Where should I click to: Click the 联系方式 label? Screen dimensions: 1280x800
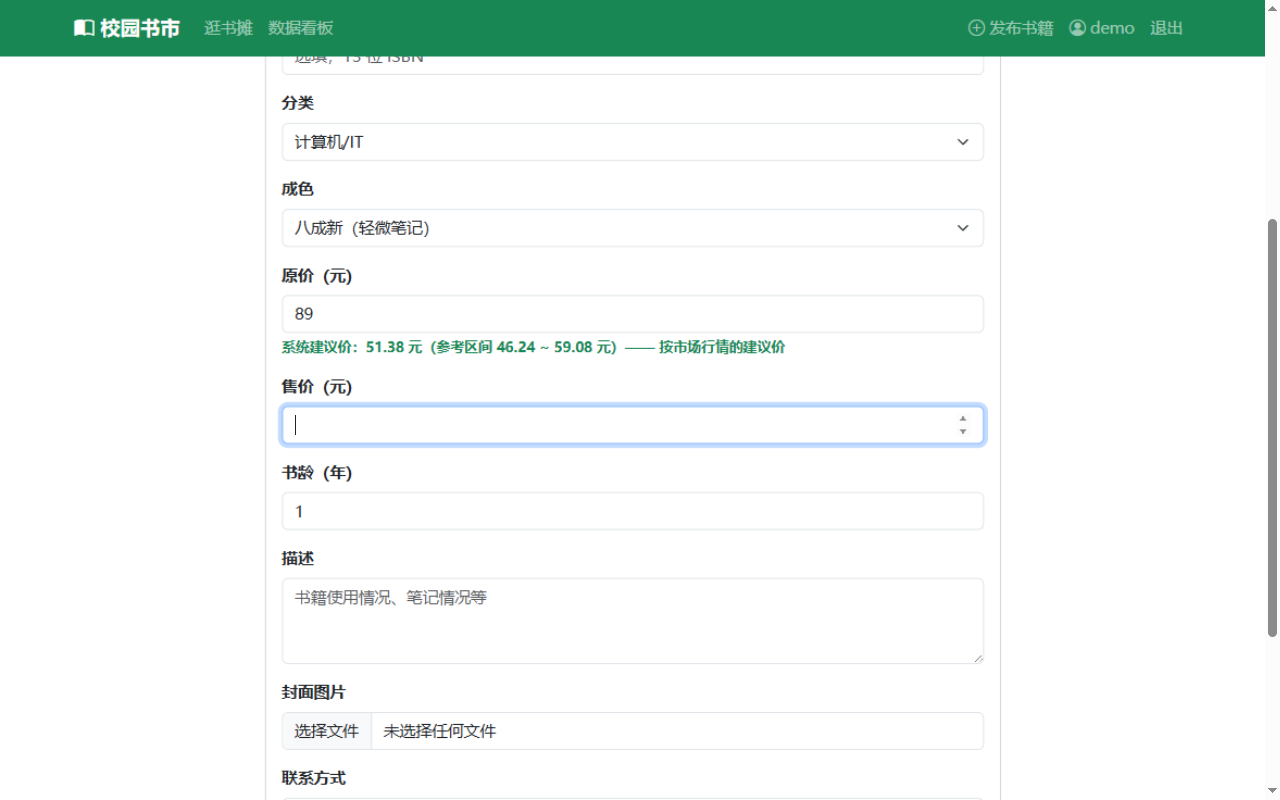pyautogui.click(x=314, y=778)
